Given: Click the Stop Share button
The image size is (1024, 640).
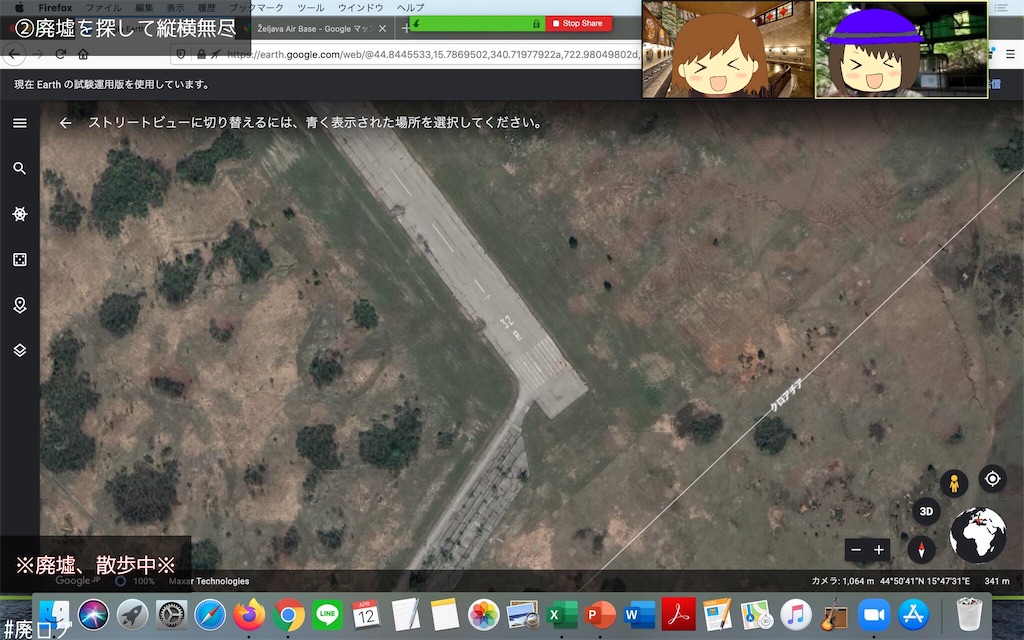Looking at the screenshot, I should 578,24.
